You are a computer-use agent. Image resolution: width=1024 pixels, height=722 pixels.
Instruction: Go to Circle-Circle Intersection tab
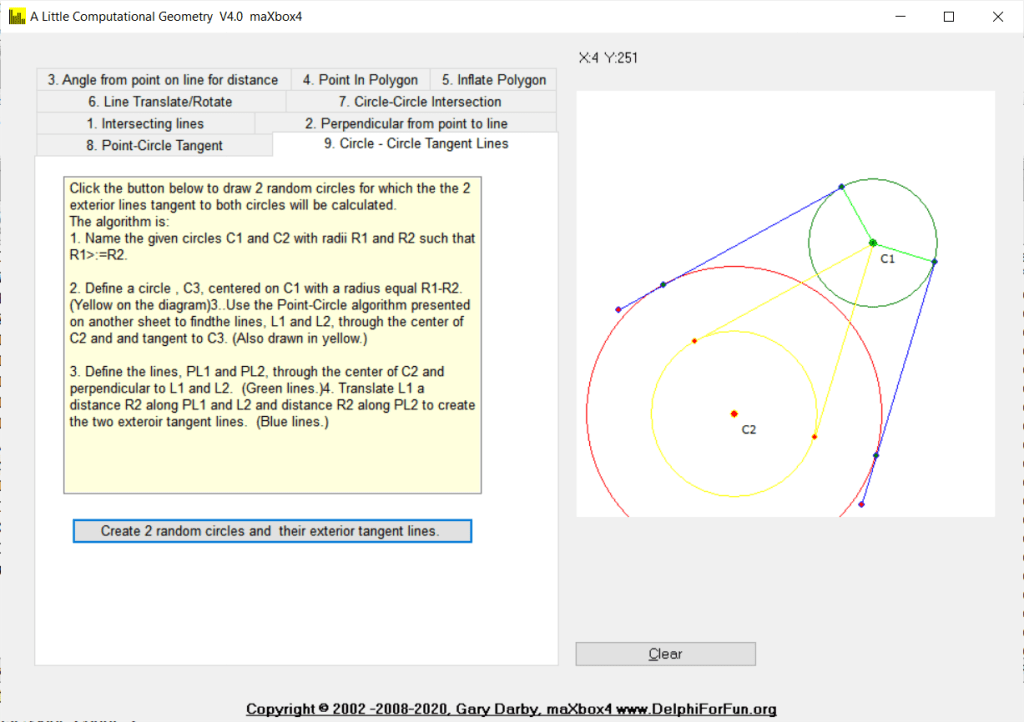click(x=420, y=102)
